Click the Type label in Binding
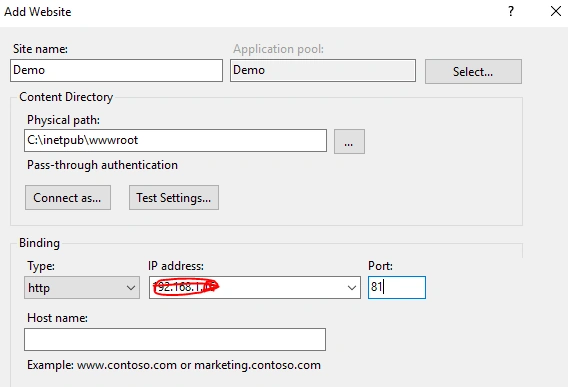This screenshot has width=568, height=387. pyautogui.click(x=41, y=266)
